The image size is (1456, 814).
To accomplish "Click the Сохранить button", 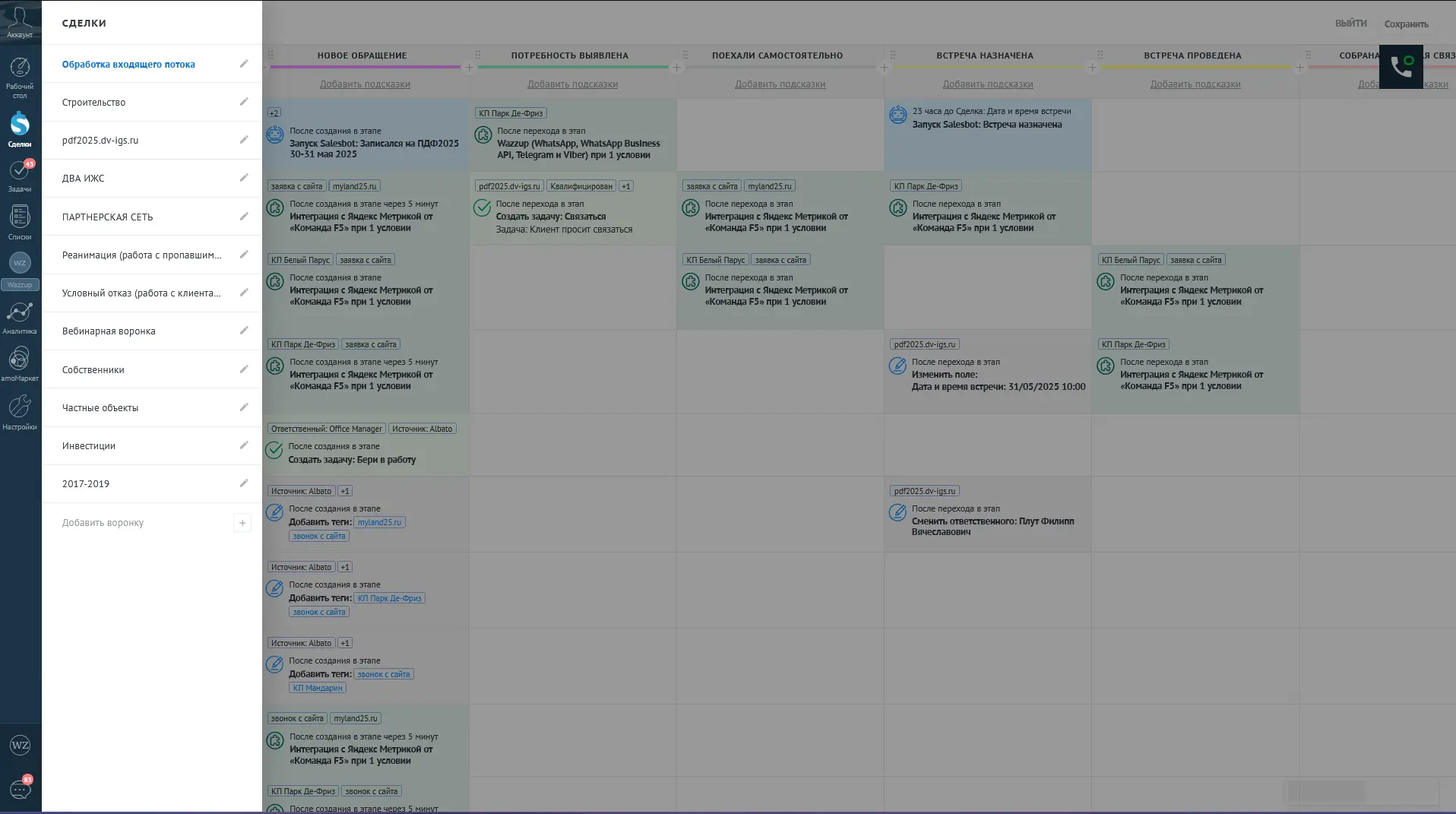I will point(1406,24).
